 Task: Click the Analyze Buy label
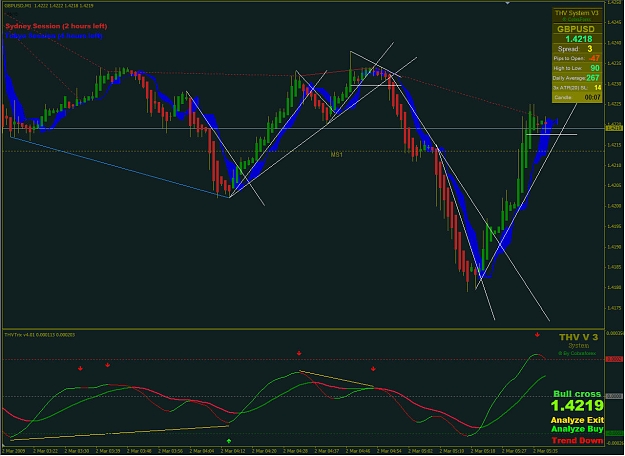coord(577,429)
